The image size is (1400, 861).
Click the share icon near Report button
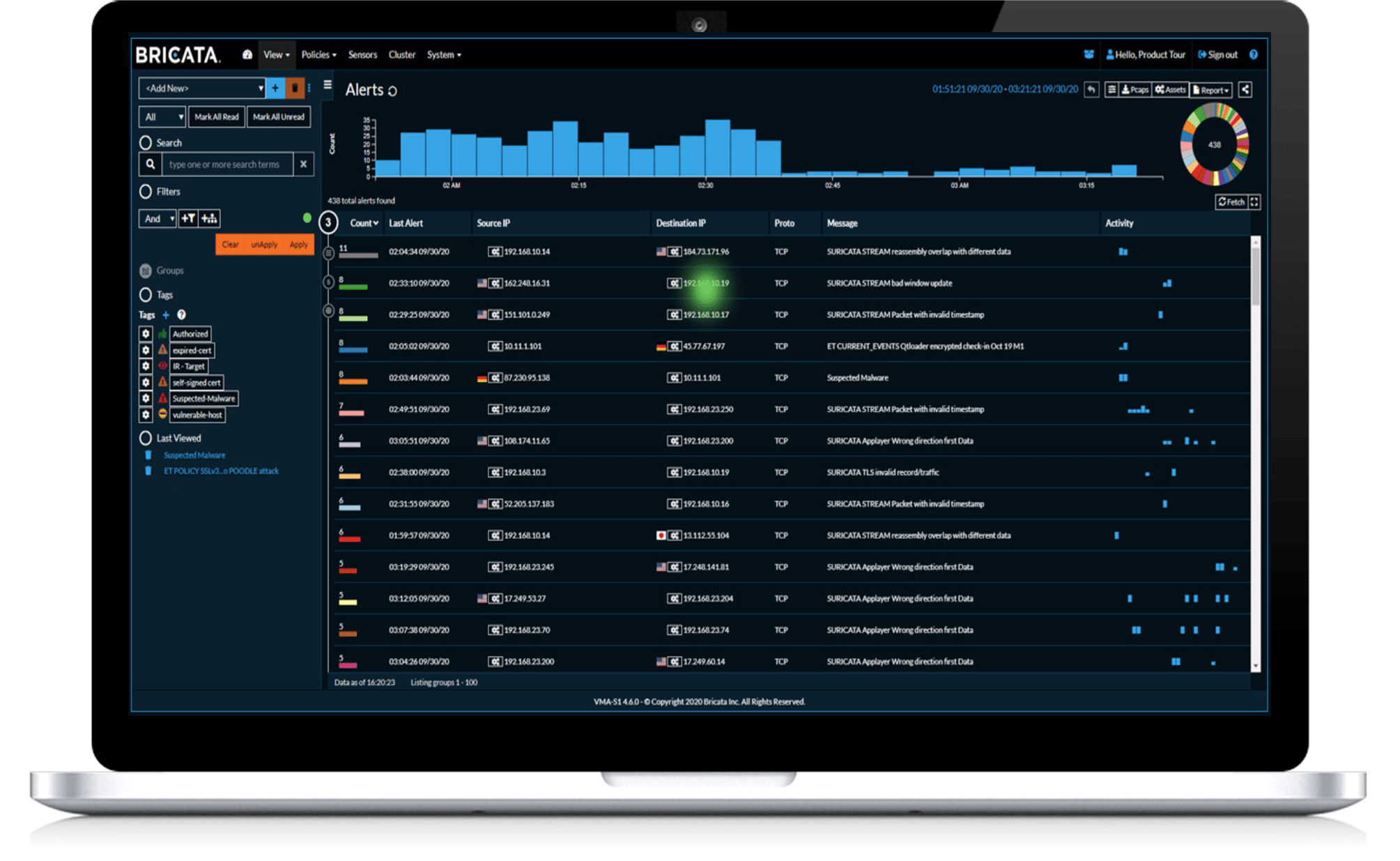coord(1245,89)
